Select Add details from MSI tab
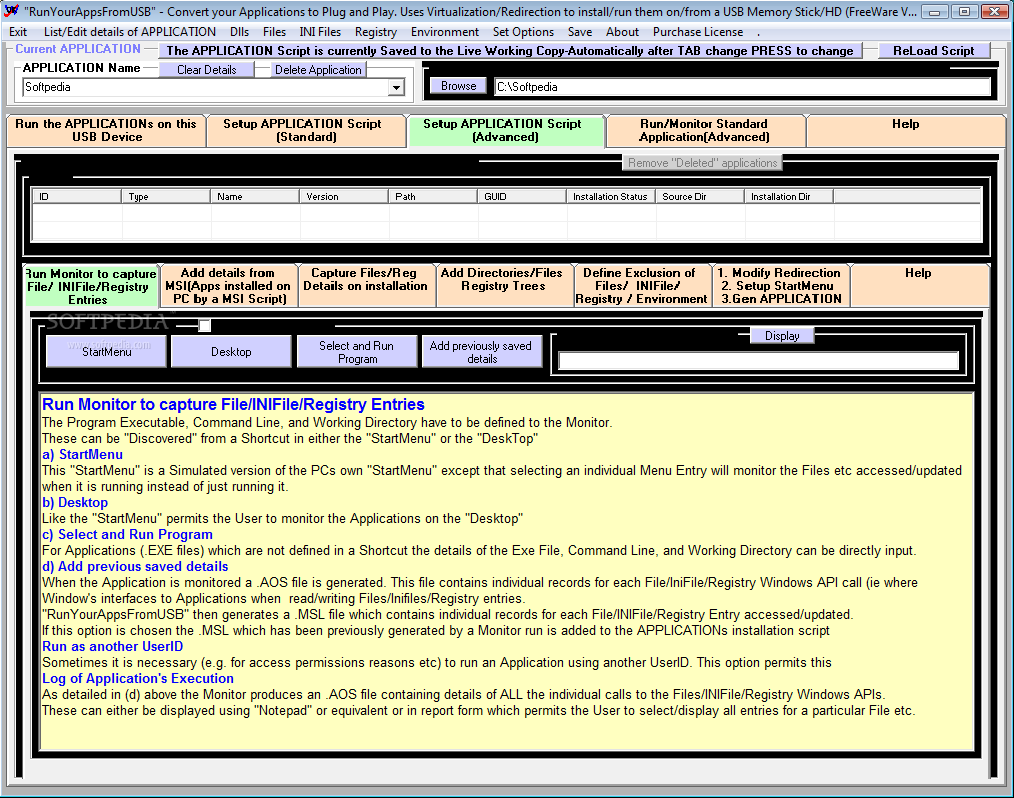The width and height of the screenshot is (1014, 798). click(228, 286)
